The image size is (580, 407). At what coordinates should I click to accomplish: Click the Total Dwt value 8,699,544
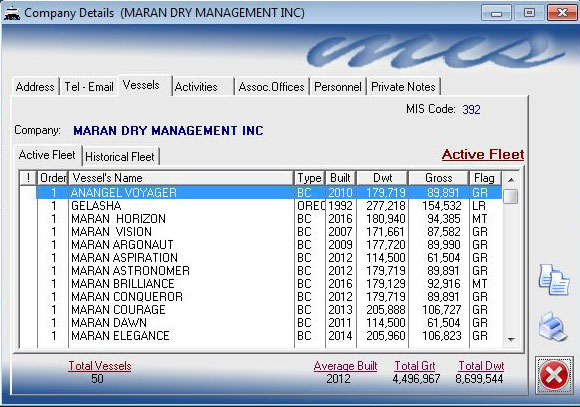(479, 379)
